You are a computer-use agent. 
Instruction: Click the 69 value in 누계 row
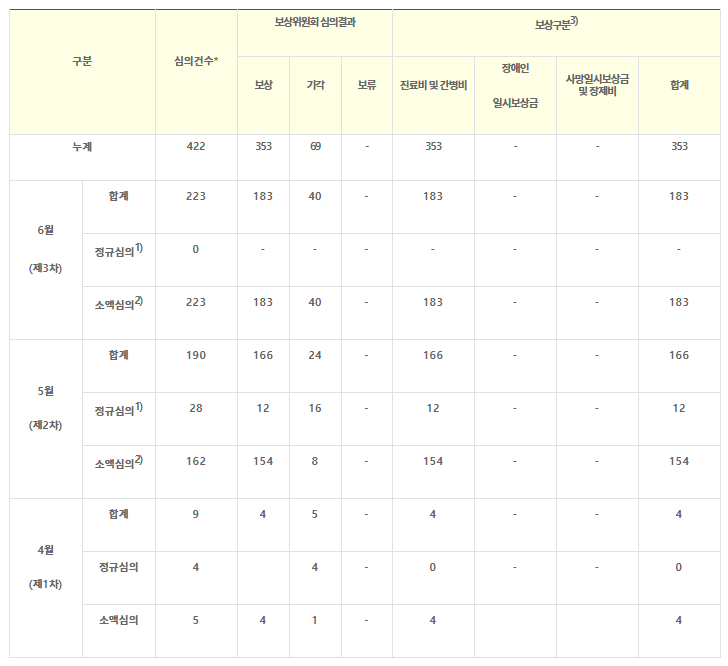click(315, 146)
